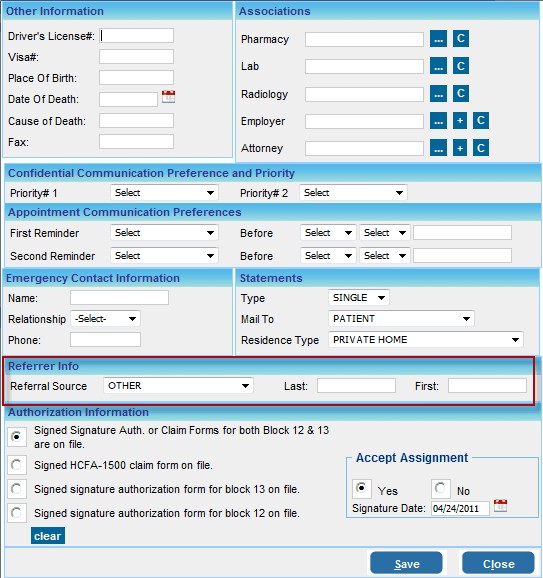Open Pharmacy lookup ellipsis button

pos(438,39)
